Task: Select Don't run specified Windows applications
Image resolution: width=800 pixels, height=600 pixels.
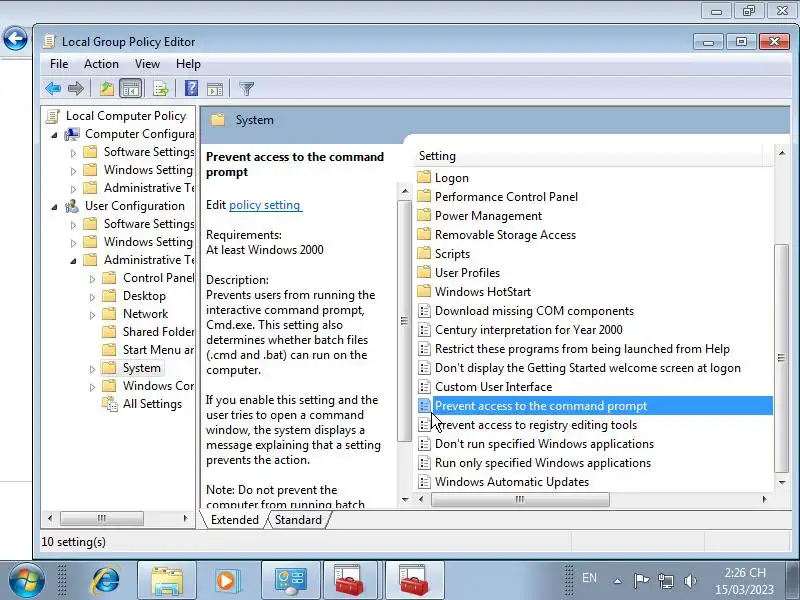Action: point(544,444)
